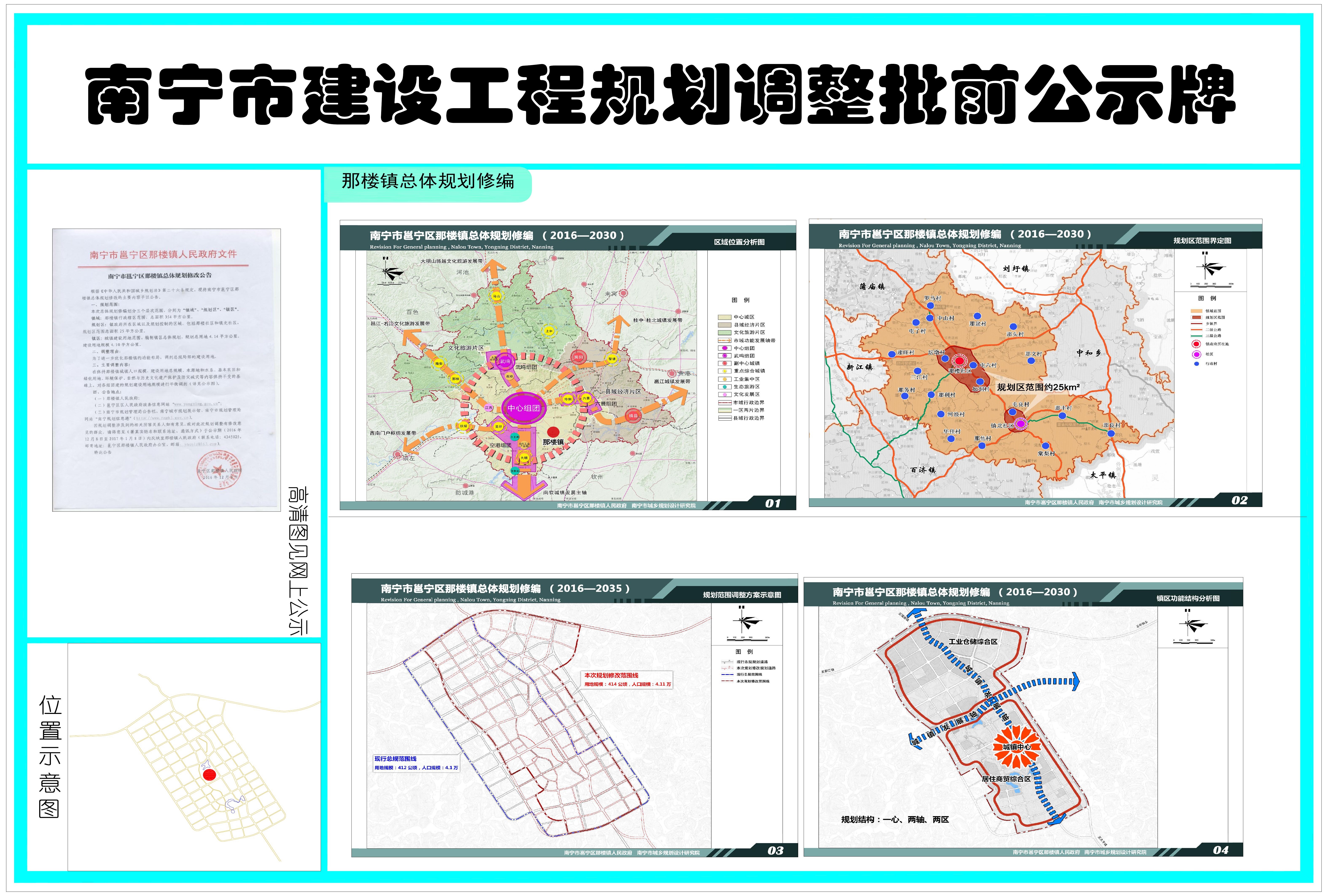Click the 空港组团 label on map 01
The width and height of the screenshot is (1328, 896).
tap(500, 445)
